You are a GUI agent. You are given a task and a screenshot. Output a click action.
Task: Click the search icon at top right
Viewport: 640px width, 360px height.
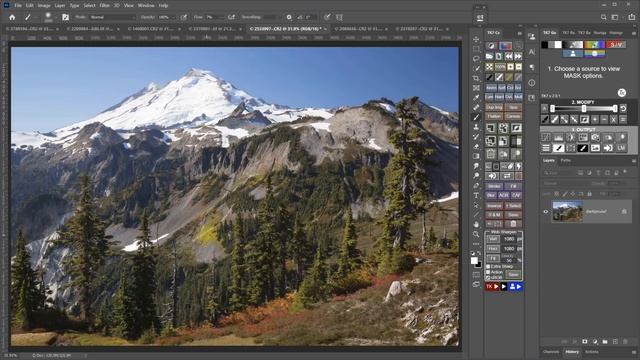click(x=603, y=17)
